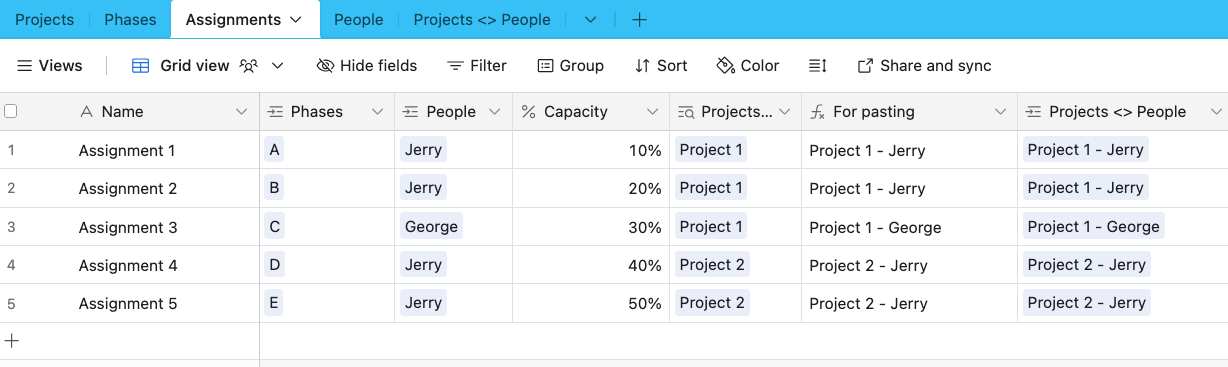Expand the more tables chevron
This screenshot has width=1228, height=367.
point(590,20)
